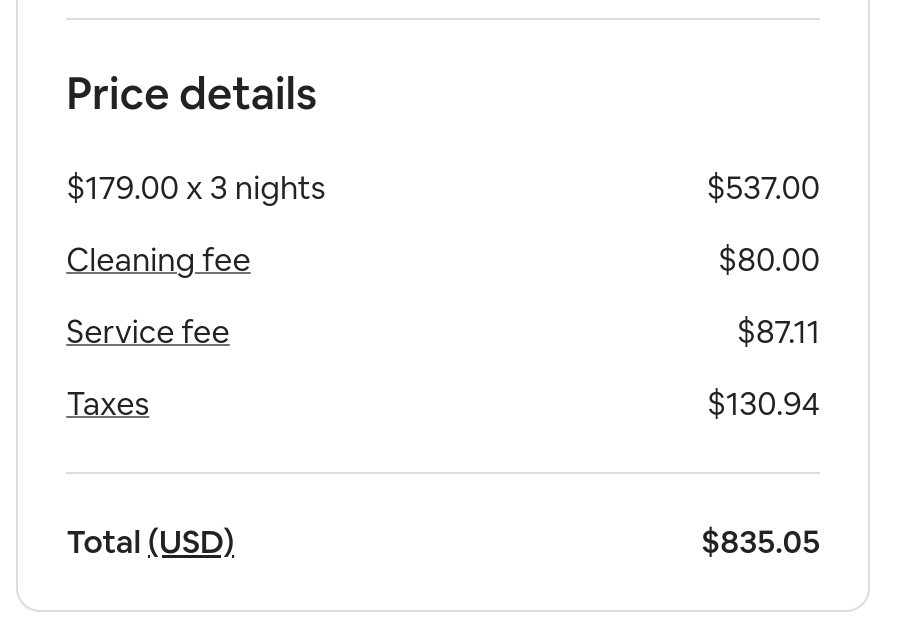
Task: Open the Cleaning fee details link
Action: 158,260
